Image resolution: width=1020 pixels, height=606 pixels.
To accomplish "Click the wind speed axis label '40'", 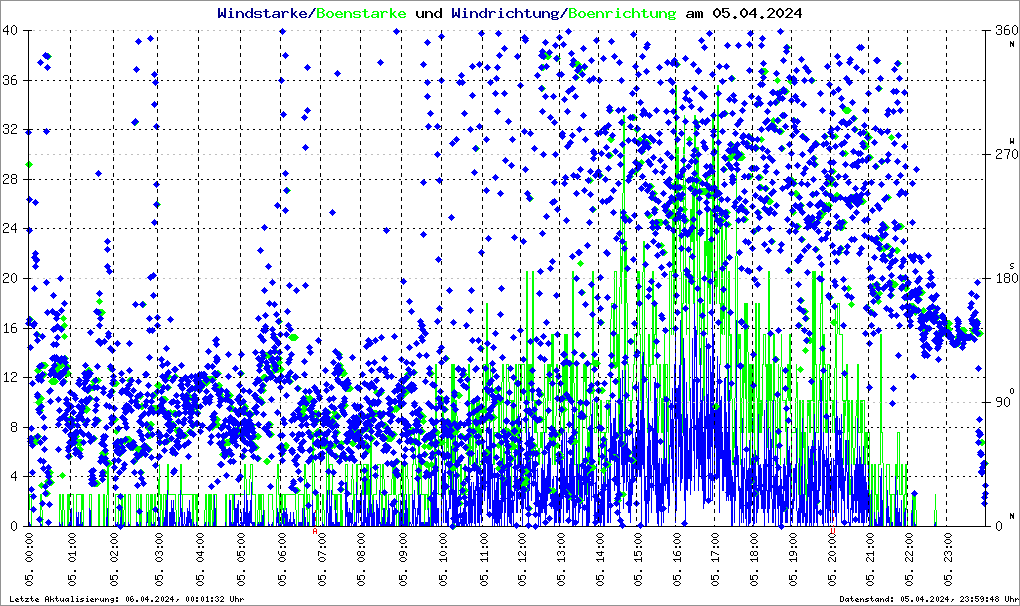I will tap(10, 31).
